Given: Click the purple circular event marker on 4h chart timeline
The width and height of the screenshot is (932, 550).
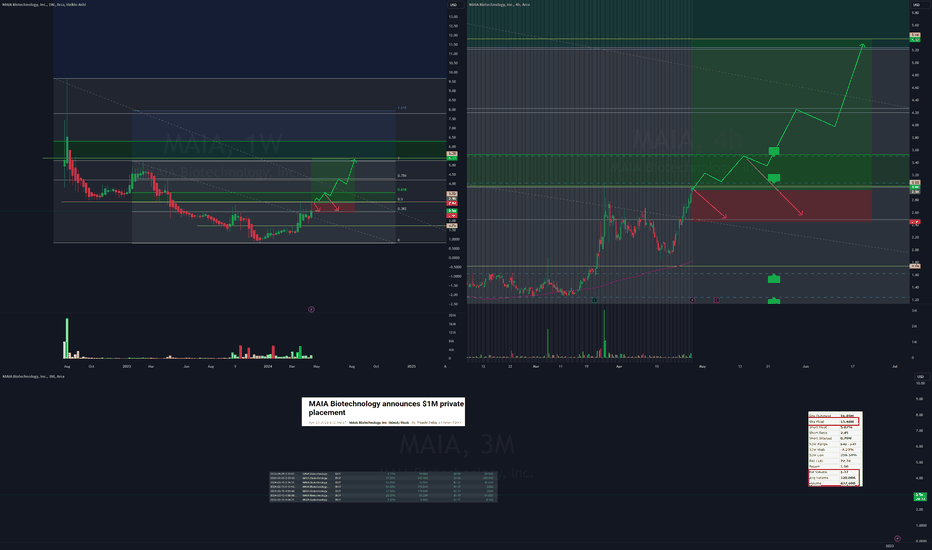Looking at the screenshot, I should click(692, 300).
